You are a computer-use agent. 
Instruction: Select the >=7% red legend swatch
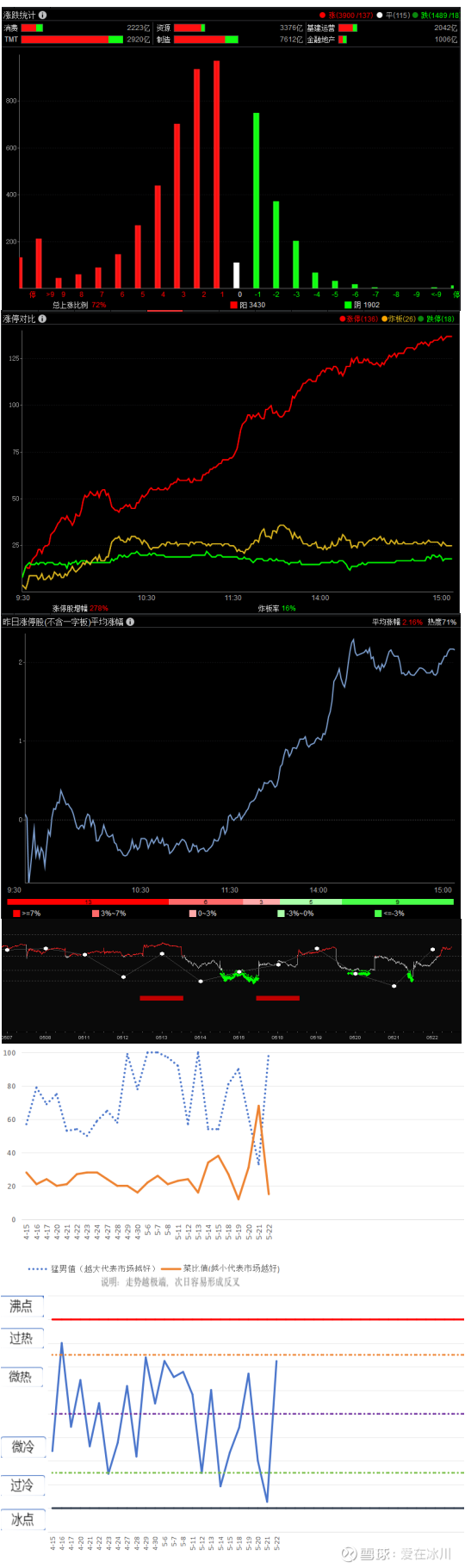(x=16, y=914)
